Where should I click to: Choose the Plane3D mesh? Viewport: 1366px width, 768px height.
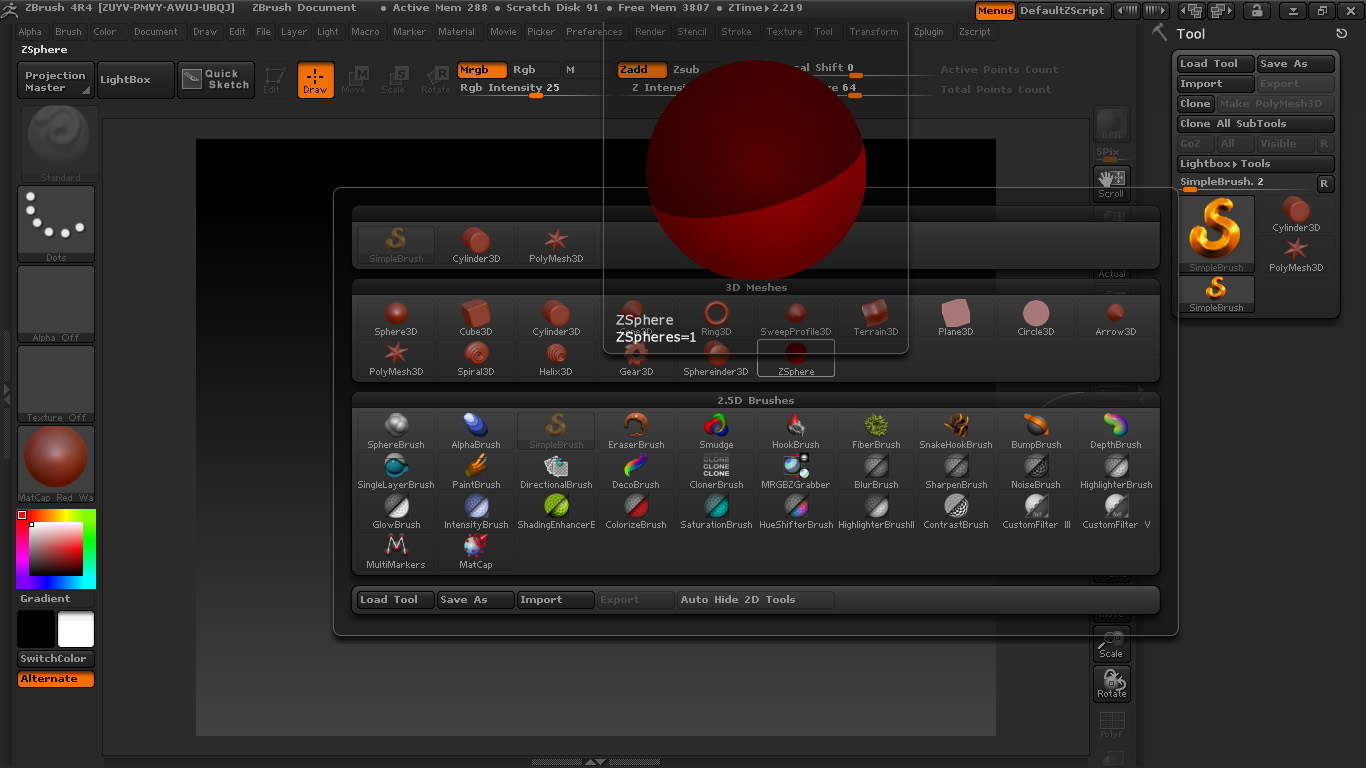click(x=956, y=319)
